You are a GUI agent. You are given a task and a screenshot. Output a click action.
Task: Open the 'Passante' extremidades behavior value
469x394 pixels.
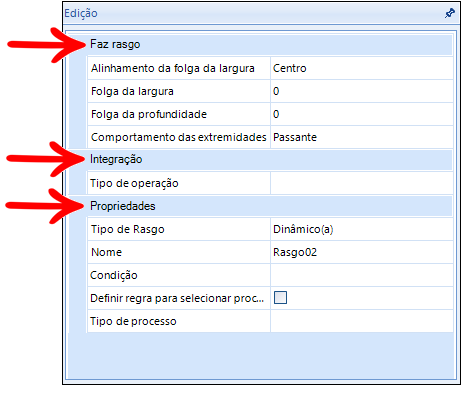pyautogui.click(x=362, y=137)
